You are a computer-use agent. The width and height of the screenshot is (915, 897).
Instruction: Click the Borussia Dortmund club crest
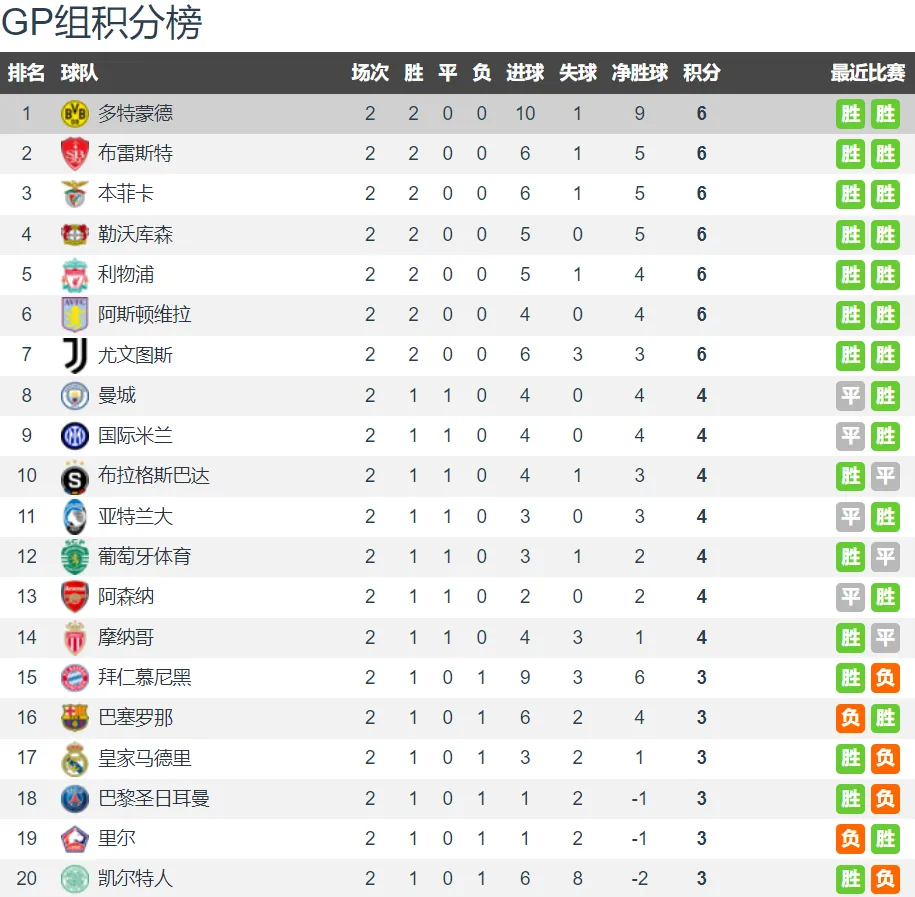coord(75,113)
